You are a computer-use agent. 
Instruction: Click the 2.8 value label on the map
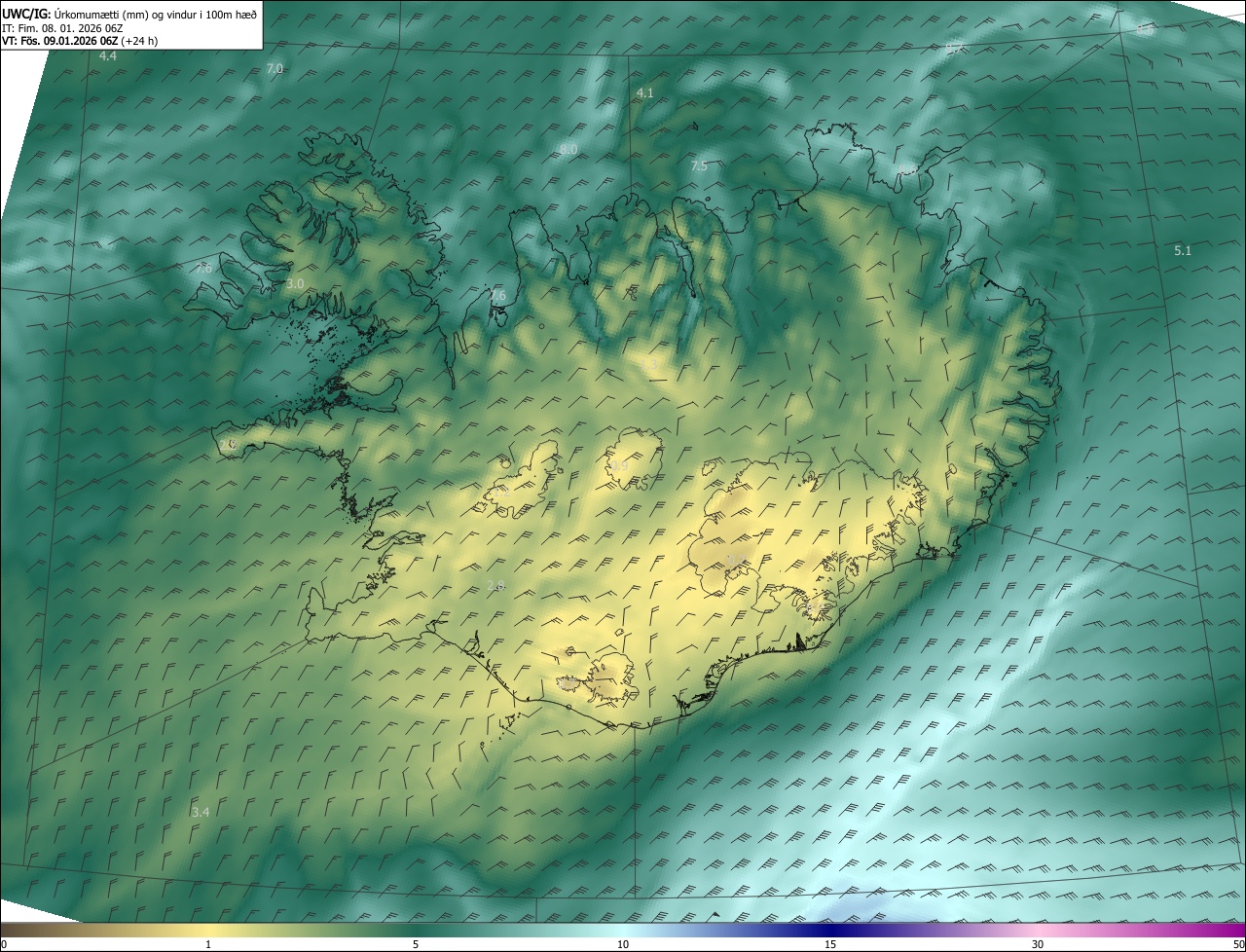coord(495,585)
